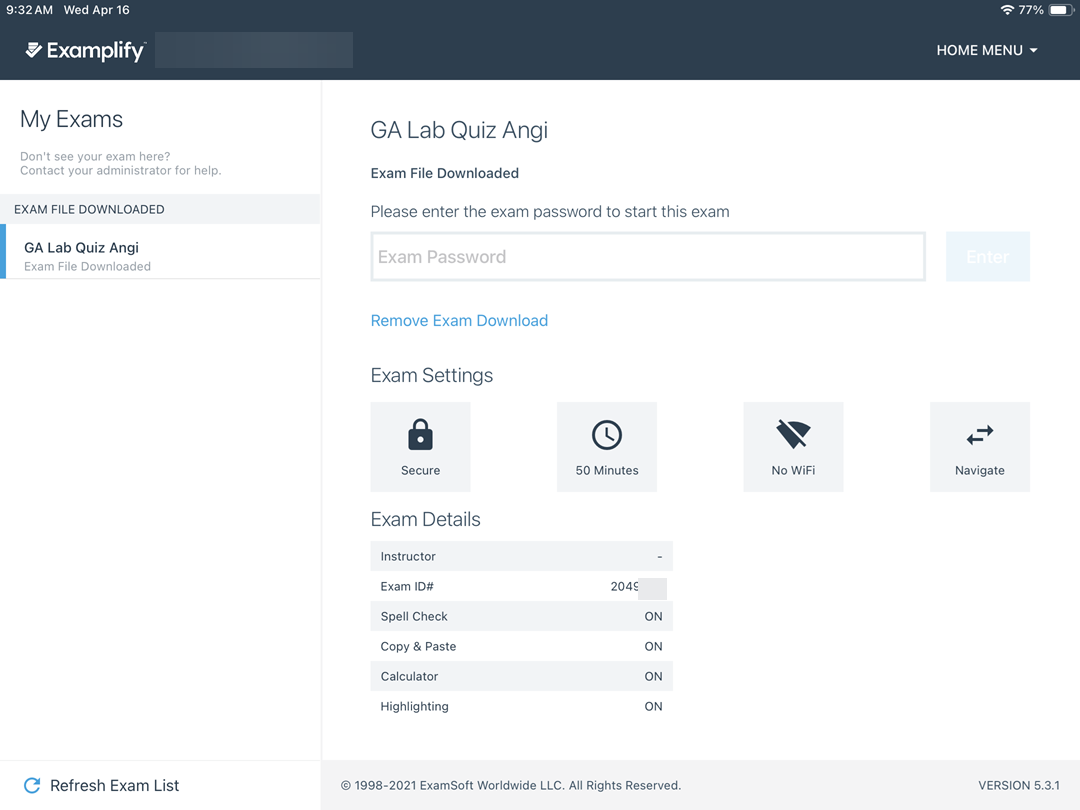
Task: Select GA Lab Quiz Angi exam in sidebar
Action: coord(160,251)
